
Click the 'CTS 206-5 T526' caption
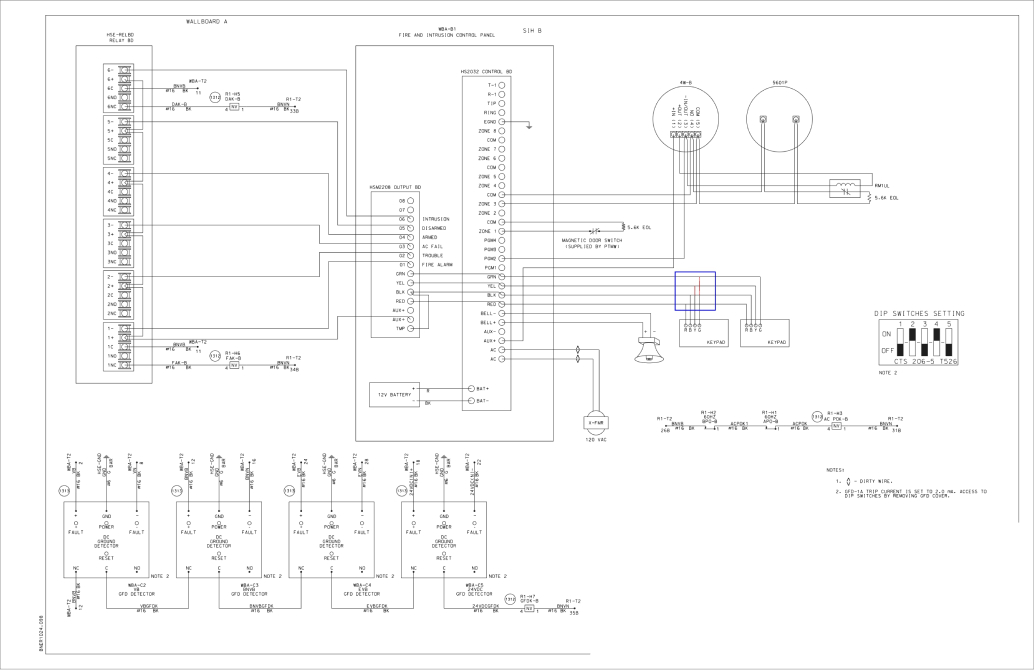[926, 362]
